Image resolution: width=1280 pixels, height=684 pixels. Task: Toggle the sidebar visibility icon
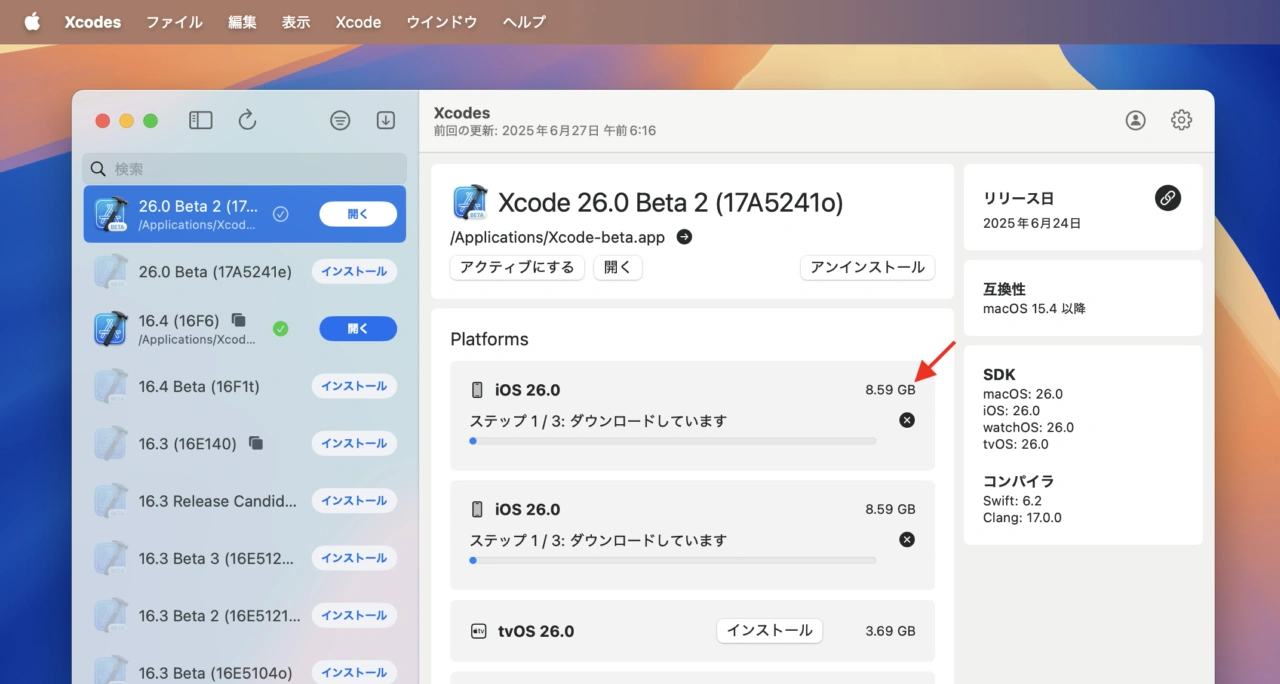(x=201, y=120)
